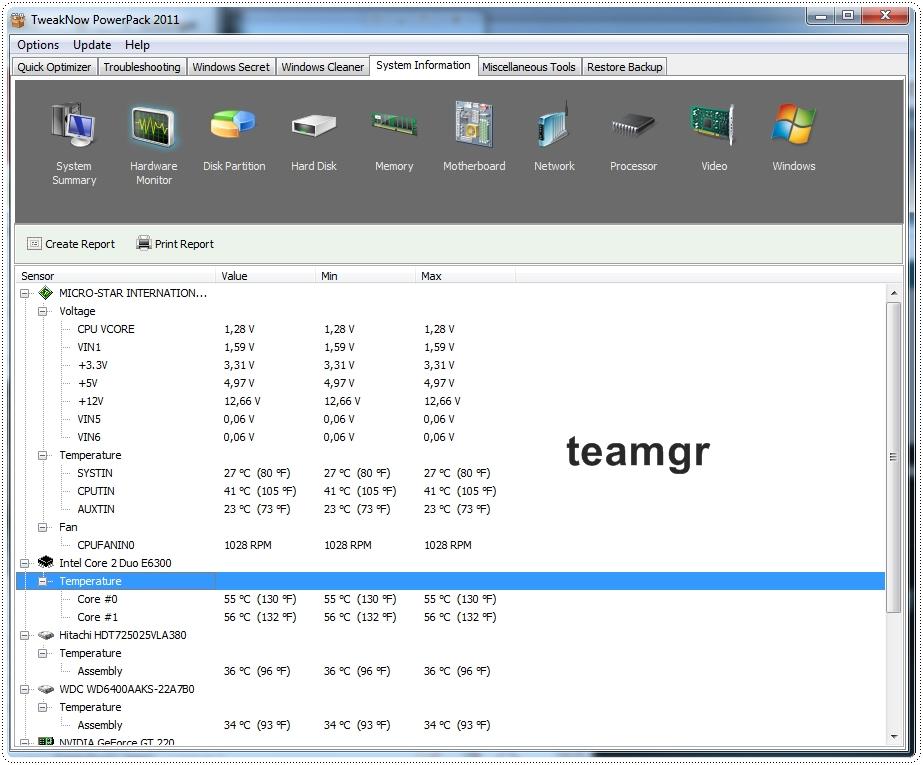Switch to the Miscellaneous Tools tab
Screen dimensions: 923x765
click(529, 67)
